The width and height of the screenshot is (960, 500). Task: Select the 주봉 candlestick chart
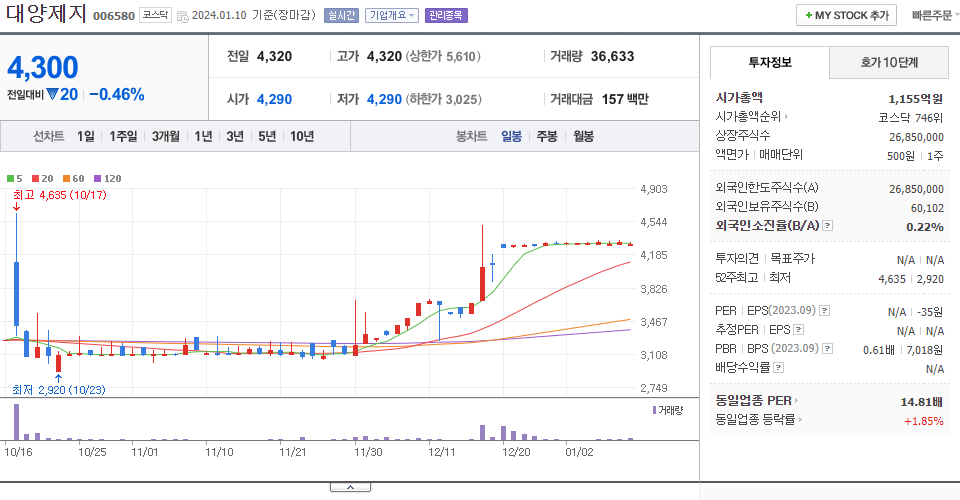pos(547,136)
